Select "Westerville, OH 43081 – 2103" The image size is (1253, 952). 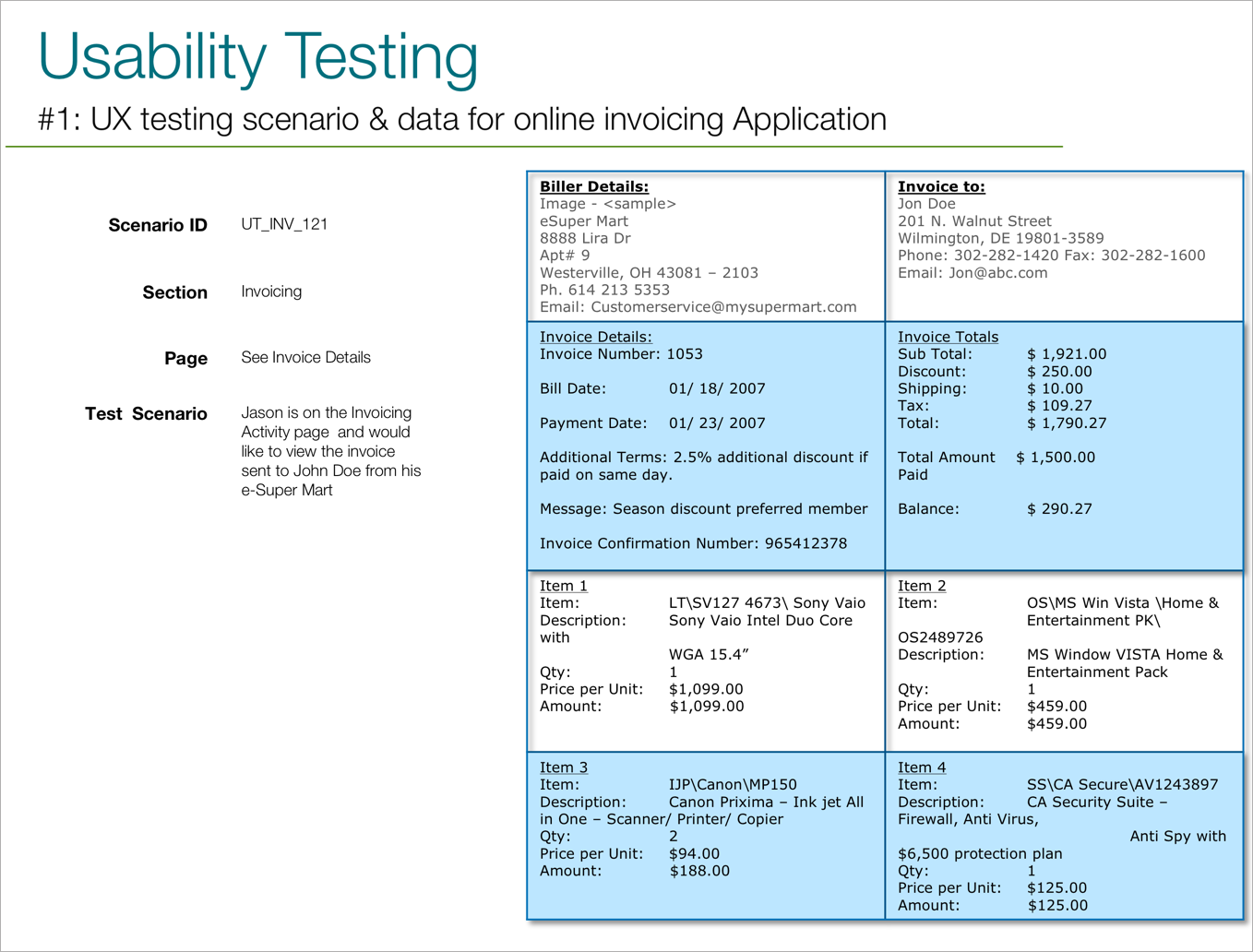click(649, 273)
